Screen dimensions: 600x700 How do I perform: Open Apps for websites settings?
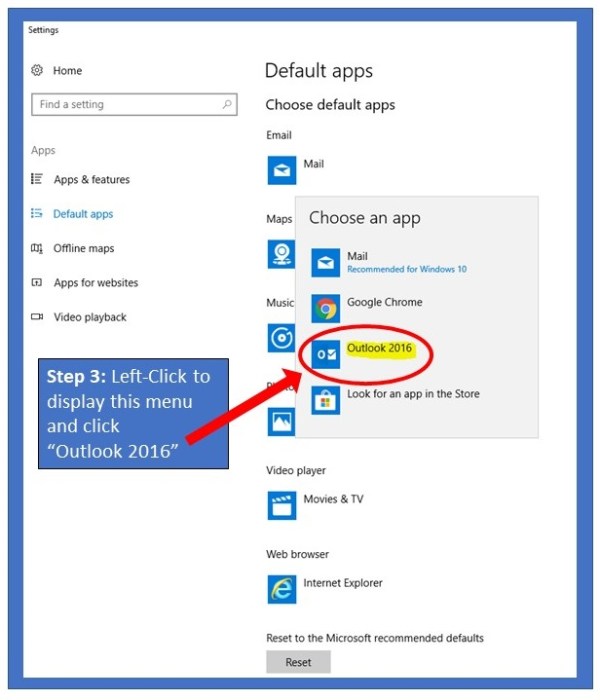coord(96,283)
